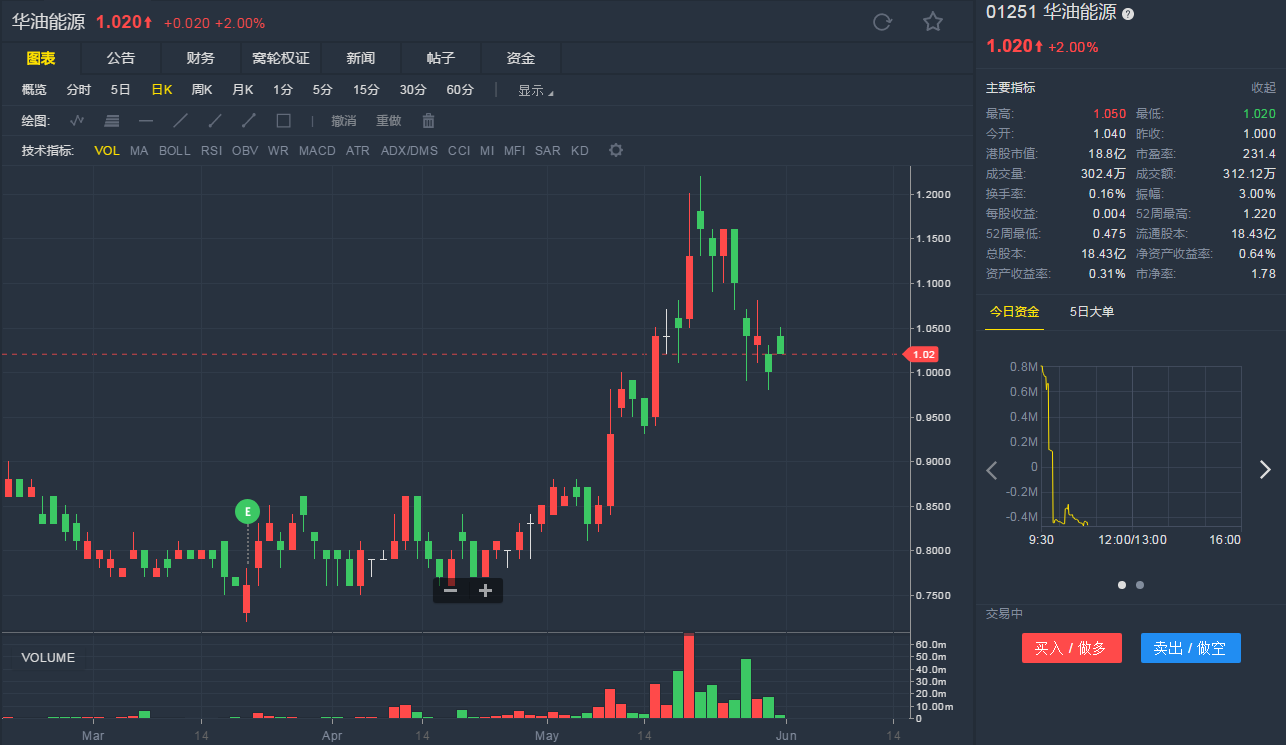Click the red 1.02 price tag
Image resolution: width=1286 pixels, height=745 pixels.
920,354
